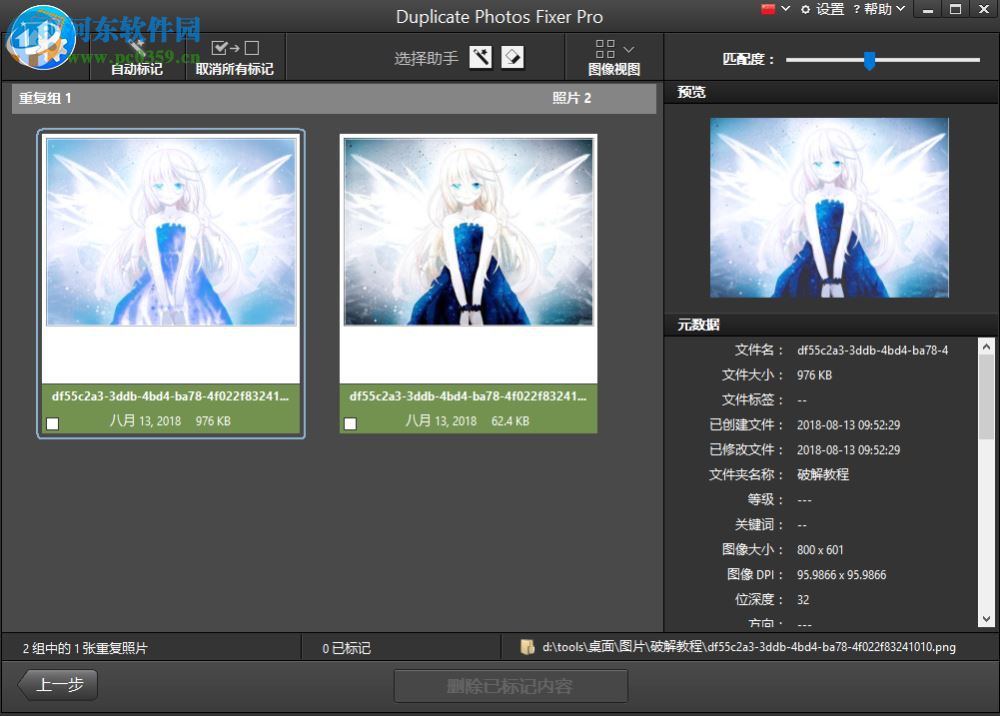Viewport: 1000px width, 716px height.
Task: Click the preview thumbnail in 预览 panel
Action: point(829,208)
